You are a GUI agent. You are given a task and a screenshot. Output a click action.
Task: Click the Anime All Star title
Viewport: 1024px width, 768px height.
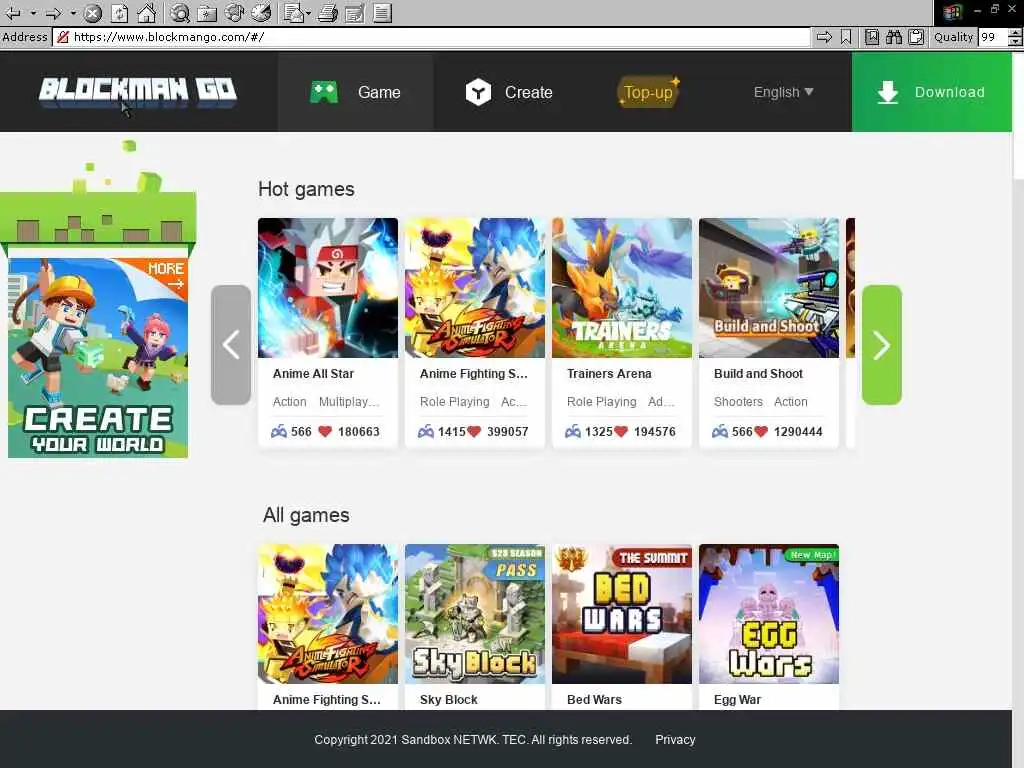coord(313,374)
